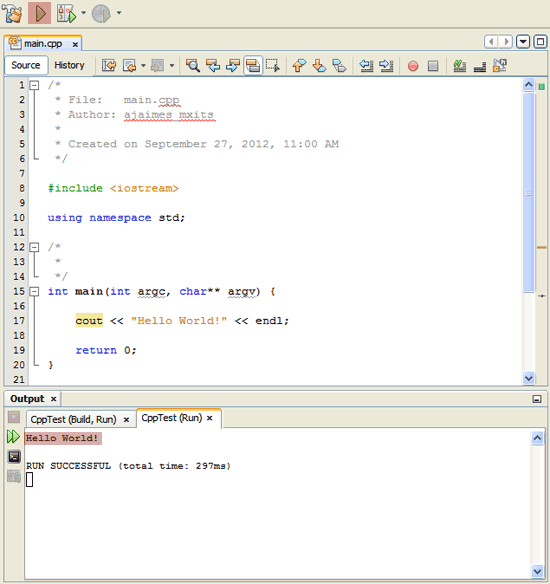The image size is (550, 584).
Task: Open the Forward history dropdown arrow
Action: click(172, 66)
